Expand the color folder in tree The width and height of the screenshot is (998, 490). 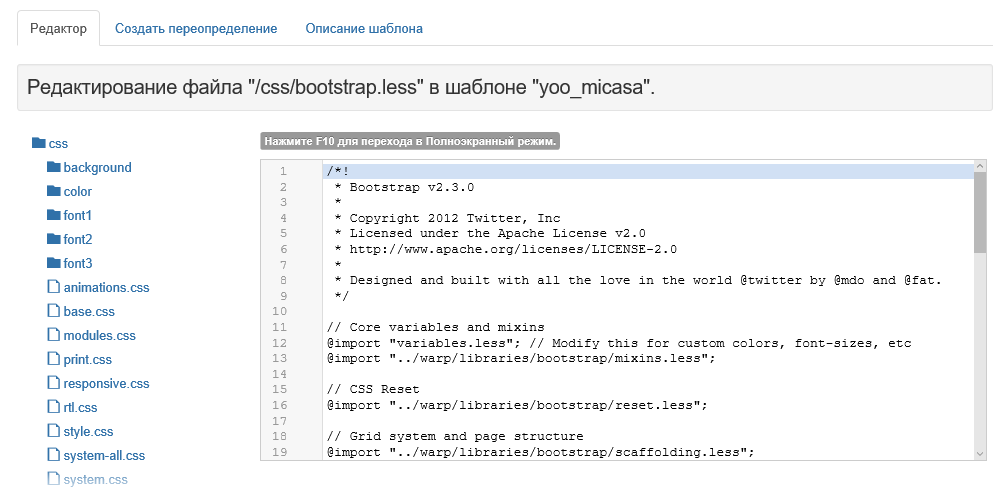(78, 192)
